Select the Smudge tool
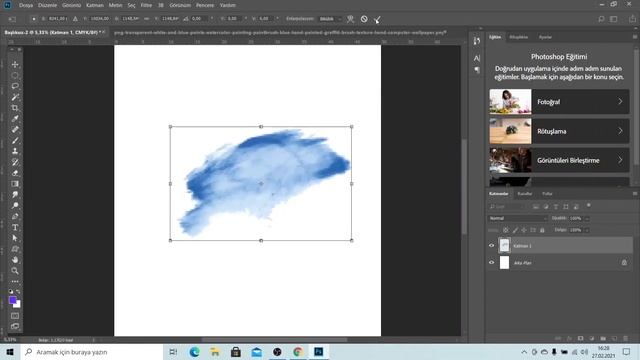Screen dimensions: 640x360 click(15, 195)
